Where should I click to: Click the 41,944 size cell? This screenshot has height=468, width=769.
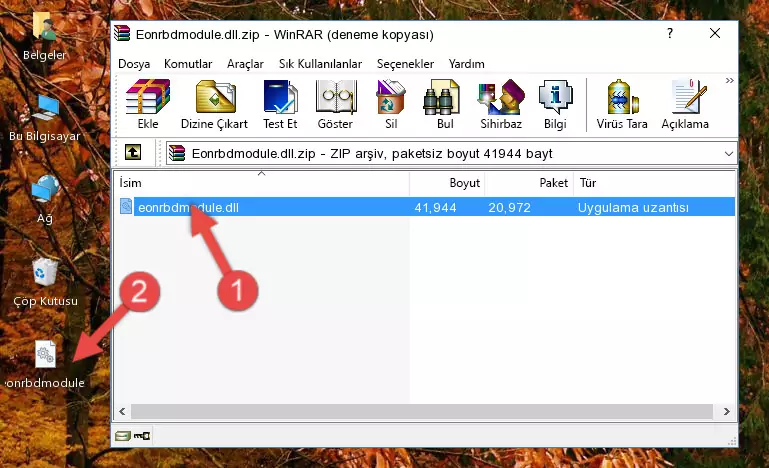pos(435,208)
